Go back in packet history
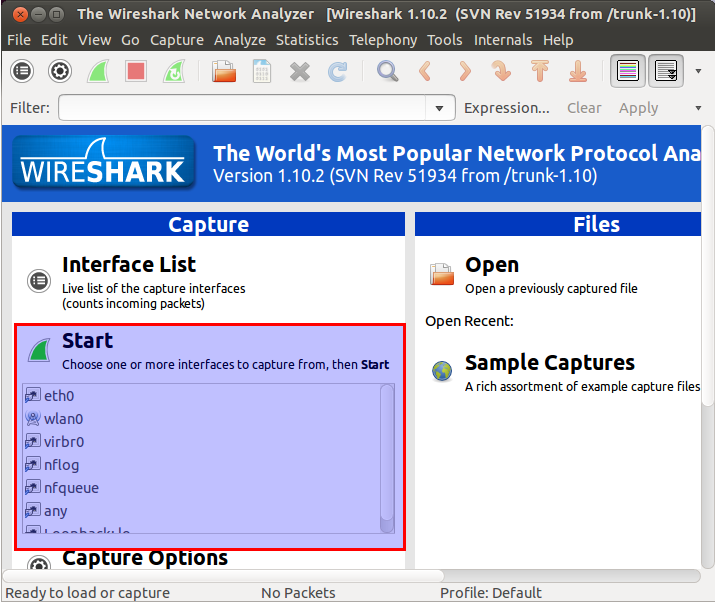715x602 pixels. tap(425, 71)
